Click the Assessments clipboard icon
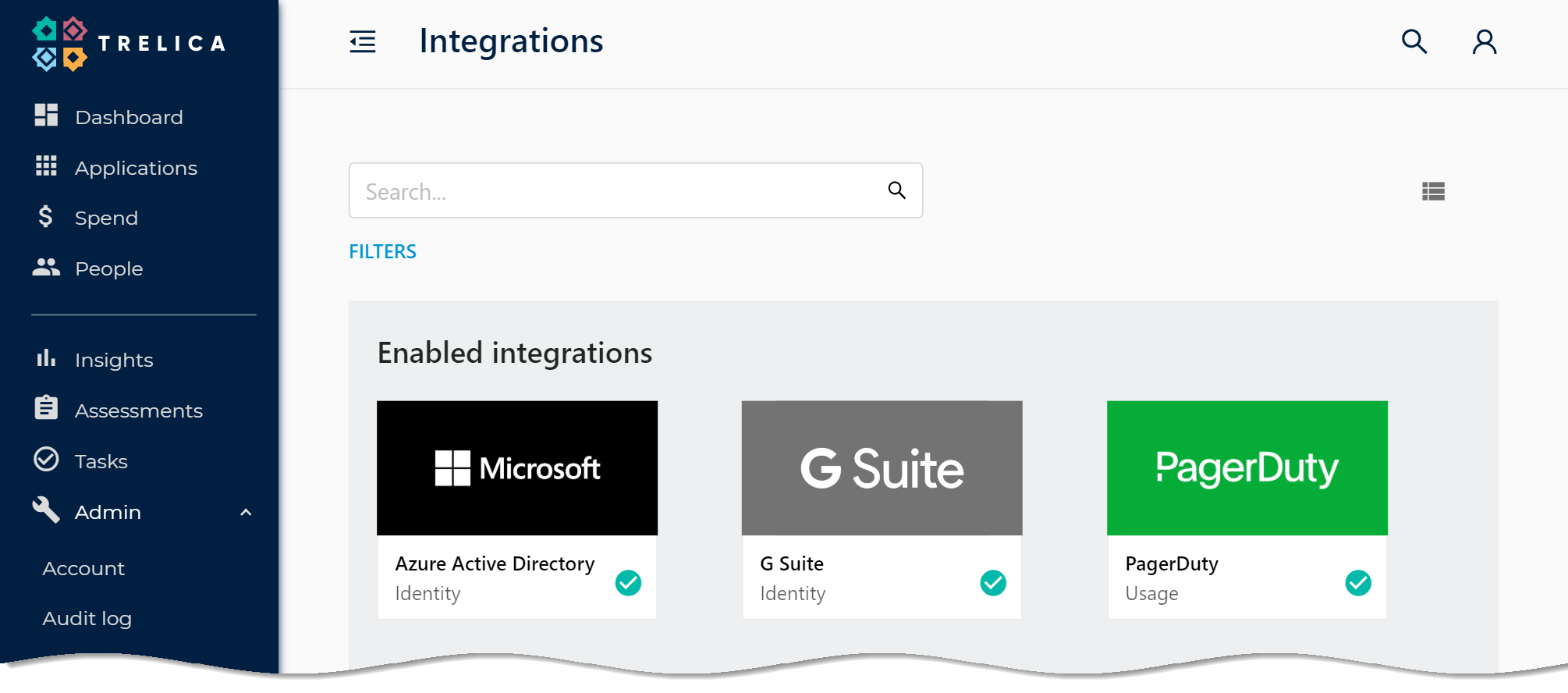Screen dimensions: 1568x693 tap(46, 407)
